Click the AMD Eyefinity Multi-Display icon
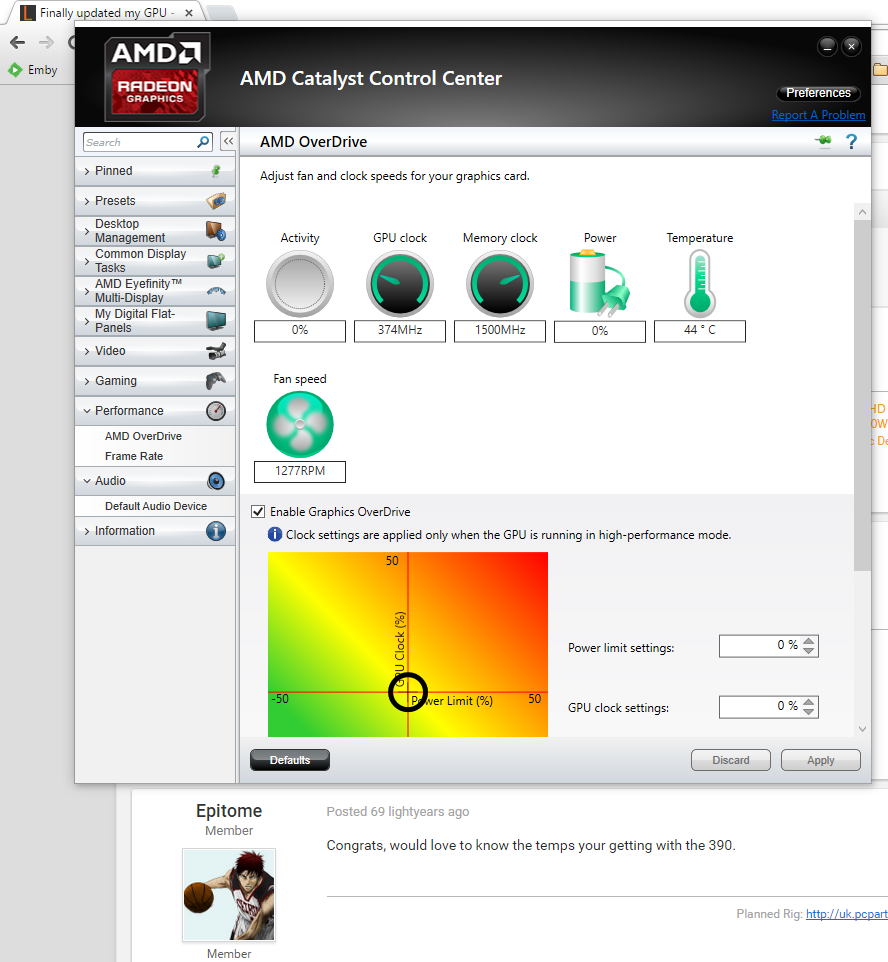The height and width of the screenshot is (962, 888). click(x=216, y=291)
